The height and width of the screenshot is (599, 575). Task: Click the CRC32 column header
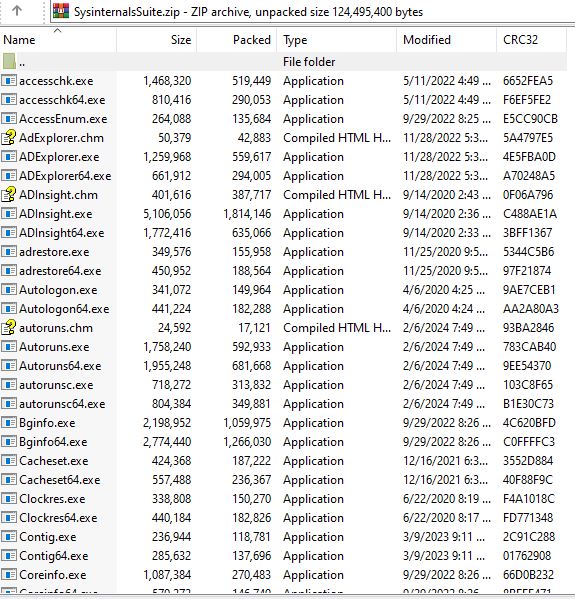531,40
